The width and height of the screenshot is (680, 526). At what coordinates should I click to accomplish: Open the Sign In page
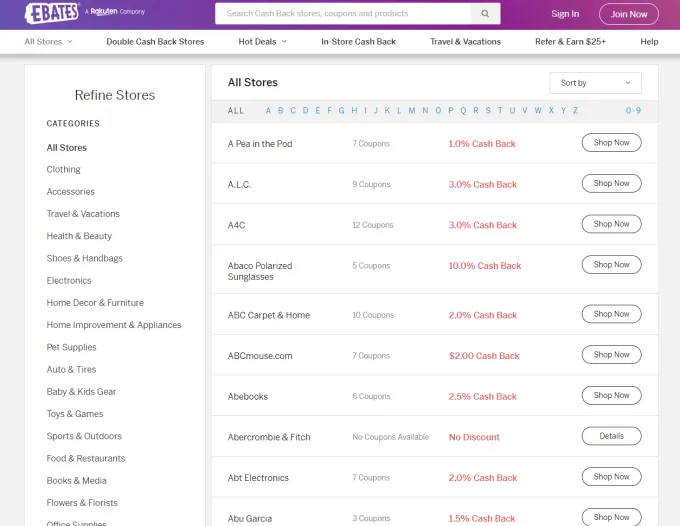coord(565,14)
